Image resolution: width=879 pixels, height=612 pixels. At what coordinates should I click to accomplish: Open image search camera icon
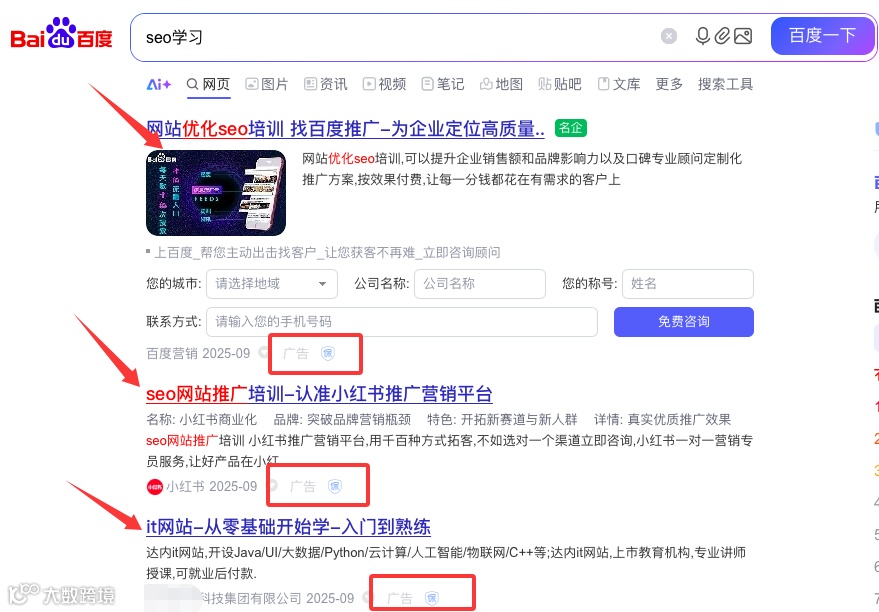[x=743, y=36]
